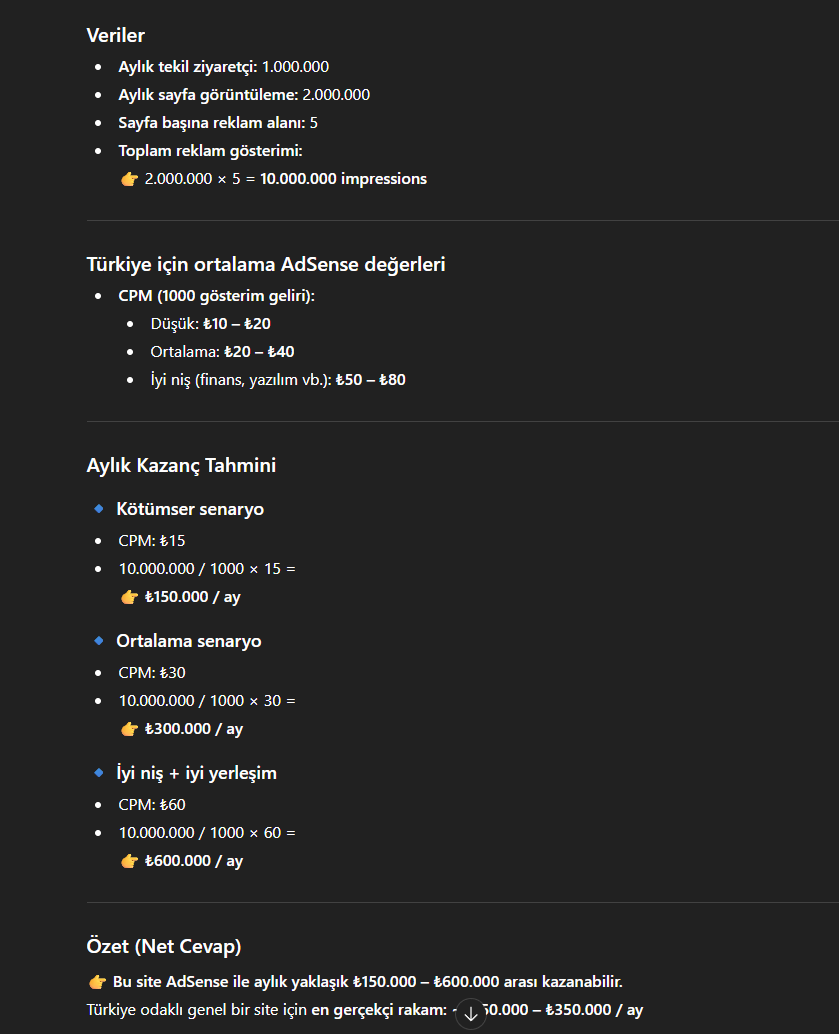Click the Aylık tekil ziyaretçi bullet text
Viewport: 839px width, 1034px height.
click(224, 67)
